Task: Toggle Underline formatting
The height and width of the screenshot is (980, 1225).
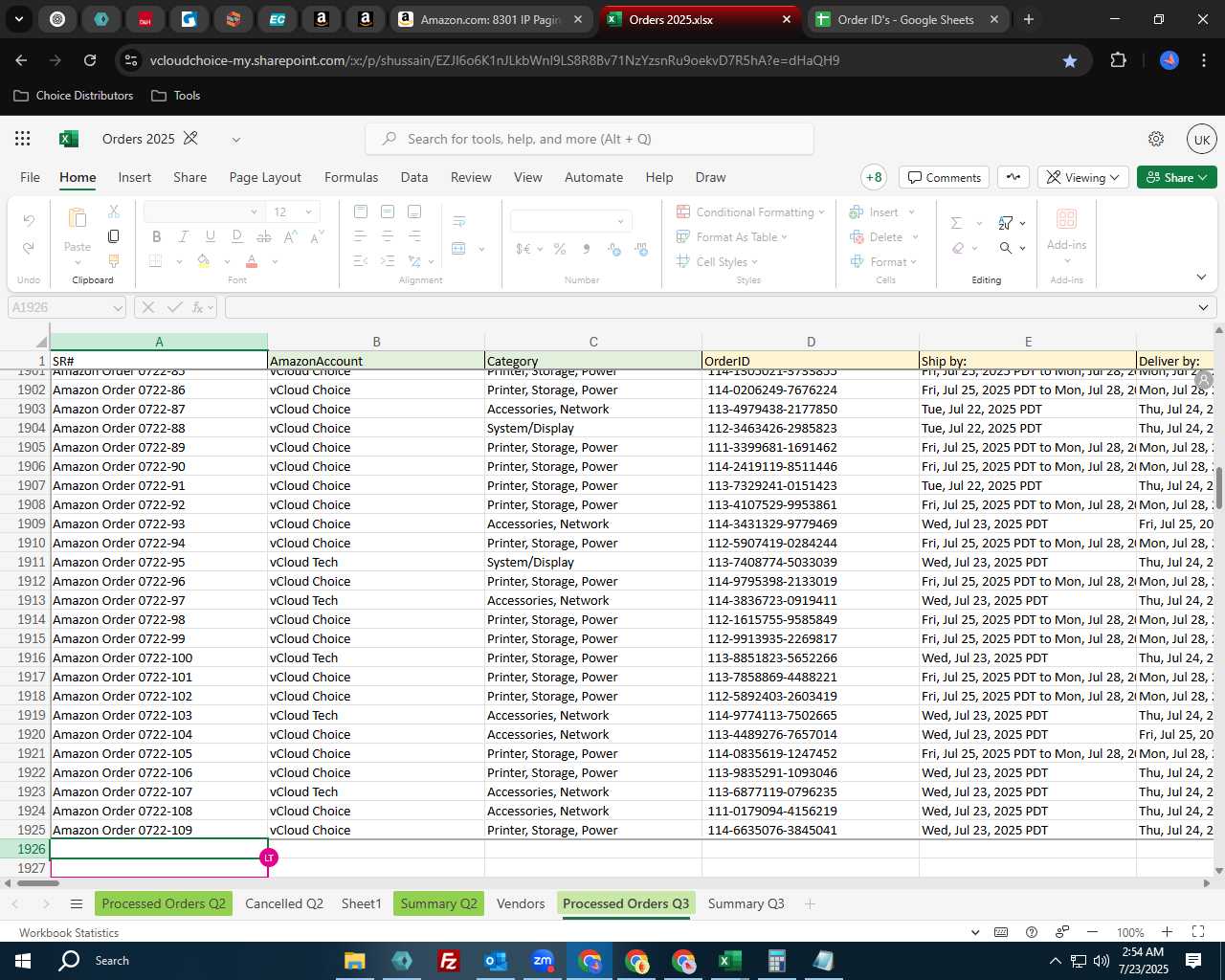Action: click(211, 236)
